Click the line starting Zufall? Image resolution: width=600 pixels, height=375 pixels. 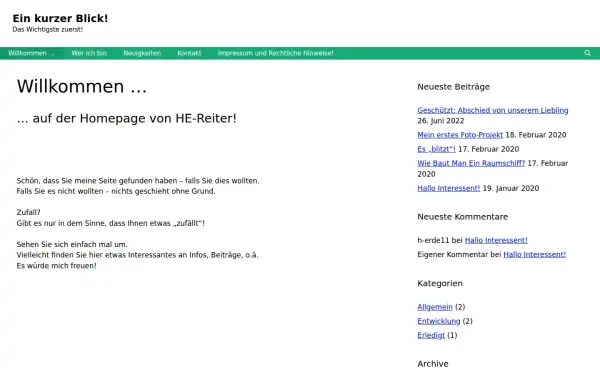[x=28, y=212]
